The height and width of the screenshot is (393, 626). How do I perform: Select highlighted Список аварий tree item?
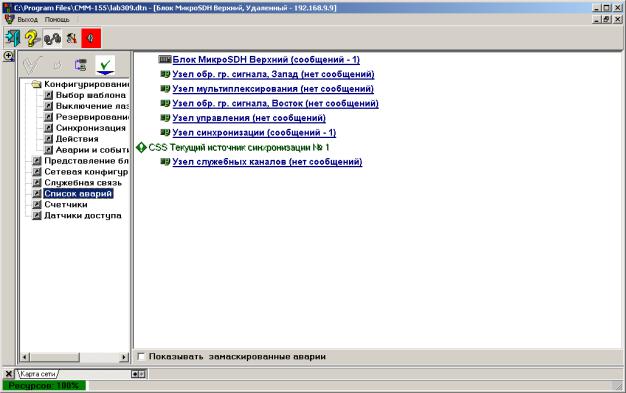pyautogui.click(x=78, y=194)
